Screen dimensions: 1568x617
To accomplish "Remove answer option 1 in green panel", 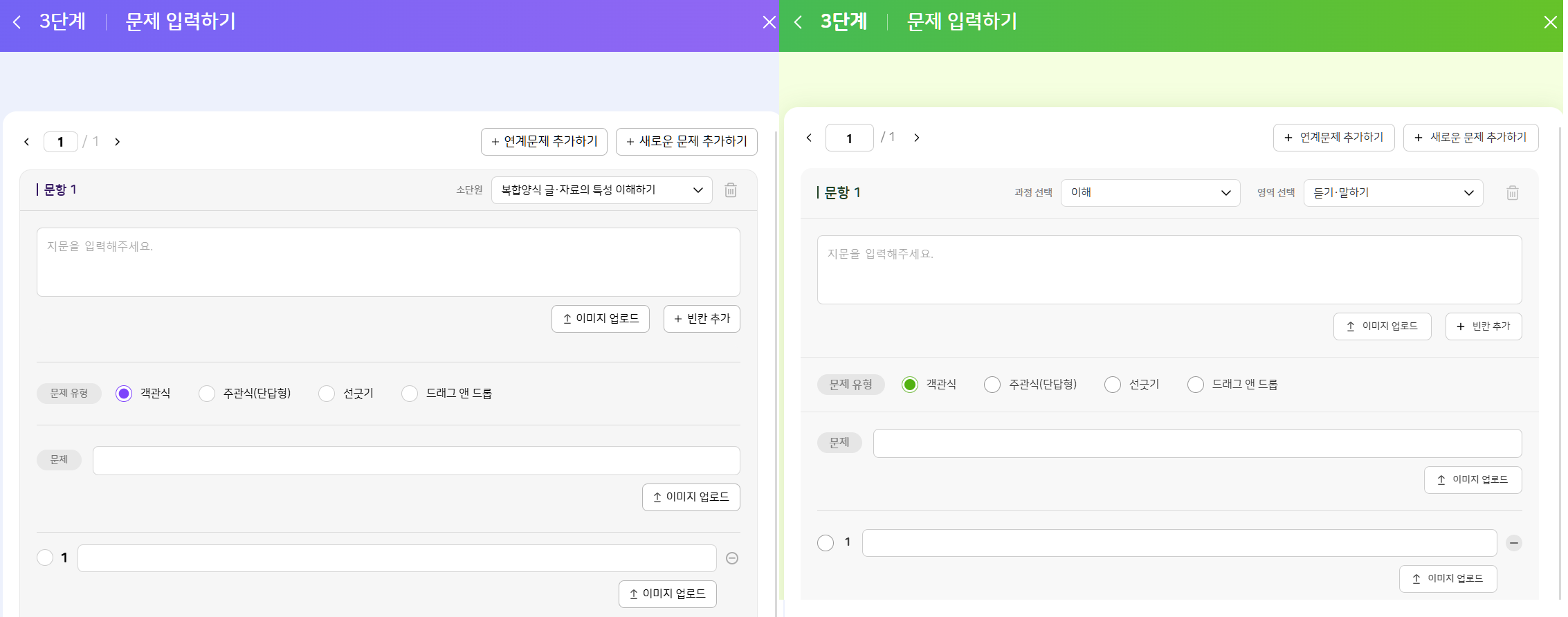I will [1514, 543].
